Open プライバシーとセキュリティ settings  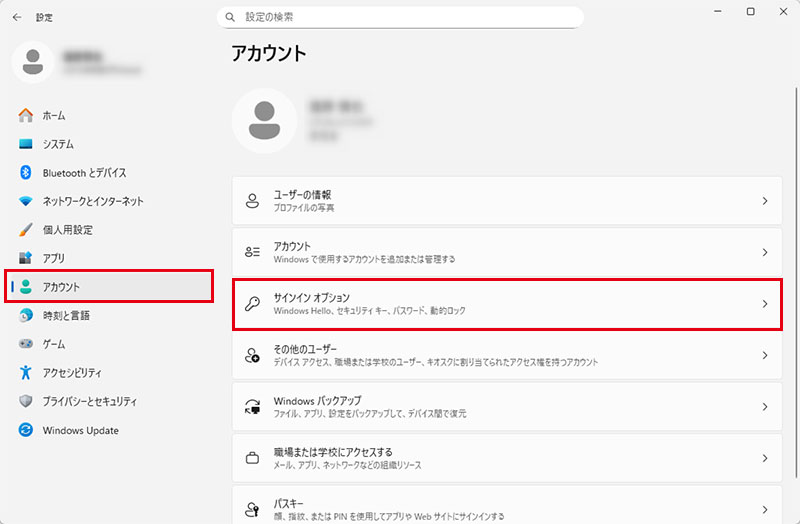pyautogui.click(x=109, y=401)
